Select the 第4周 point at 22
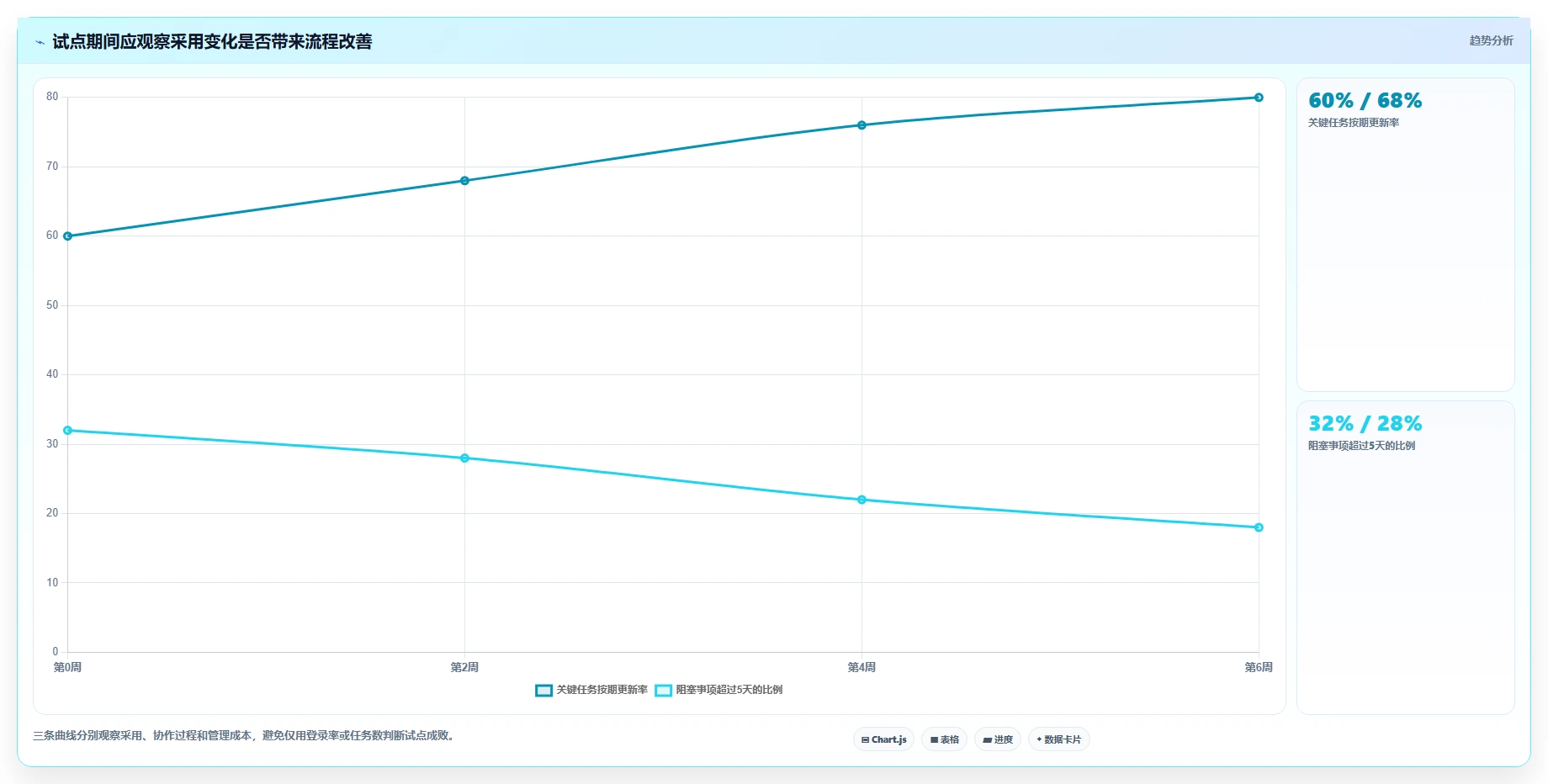The image size is (1548, 784). (x=861, y=500)
